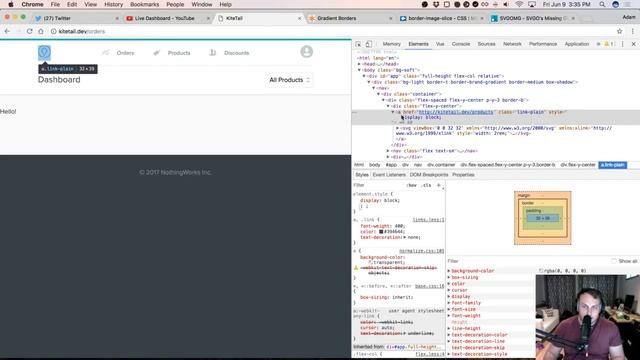The width and height of the screenshot is (640, 360).
Task: Click the Products tag icon in the nav
Action: coord(156,53)
